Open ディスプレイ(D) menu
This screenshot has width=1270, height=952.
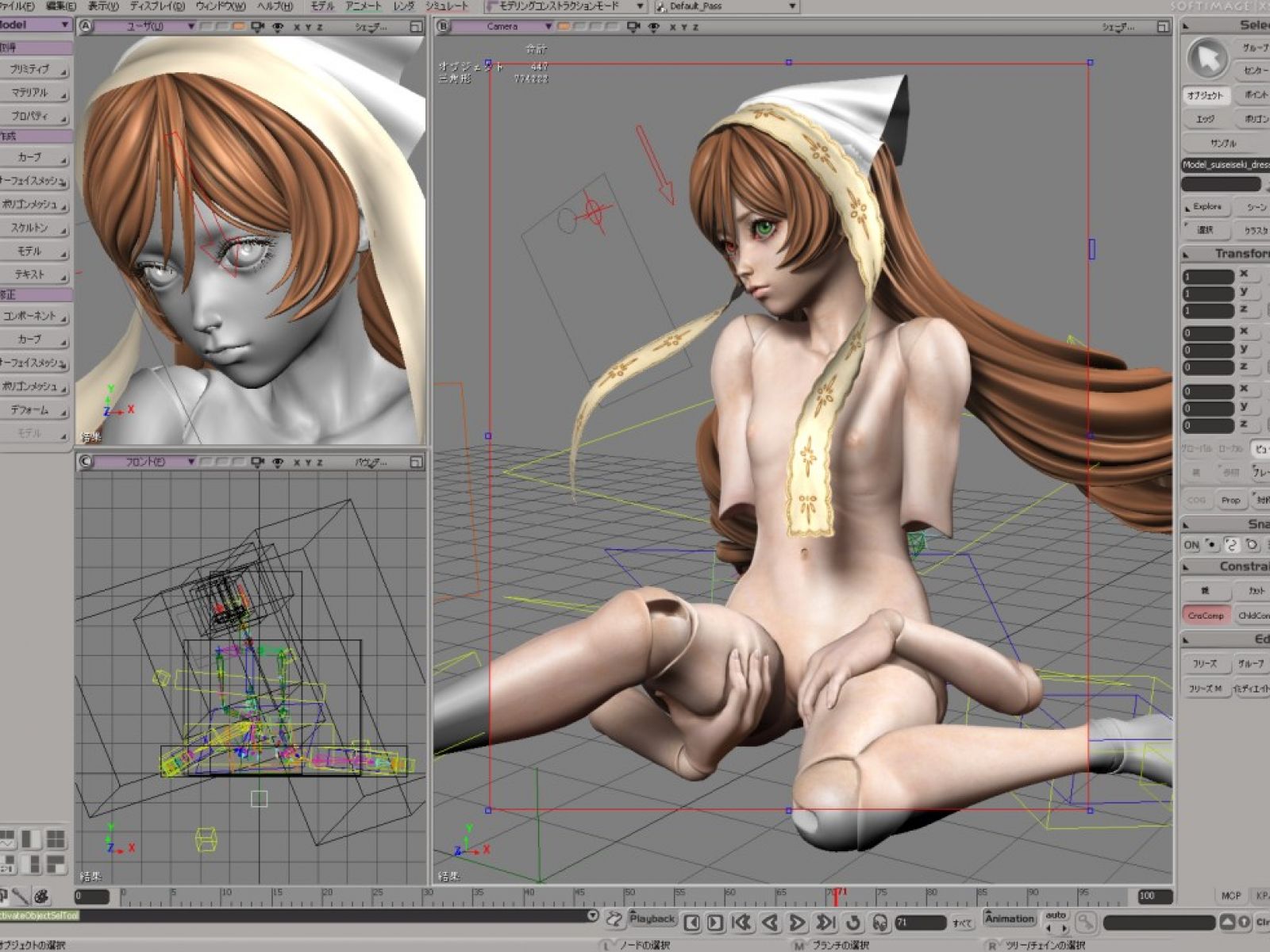point(157,6)
